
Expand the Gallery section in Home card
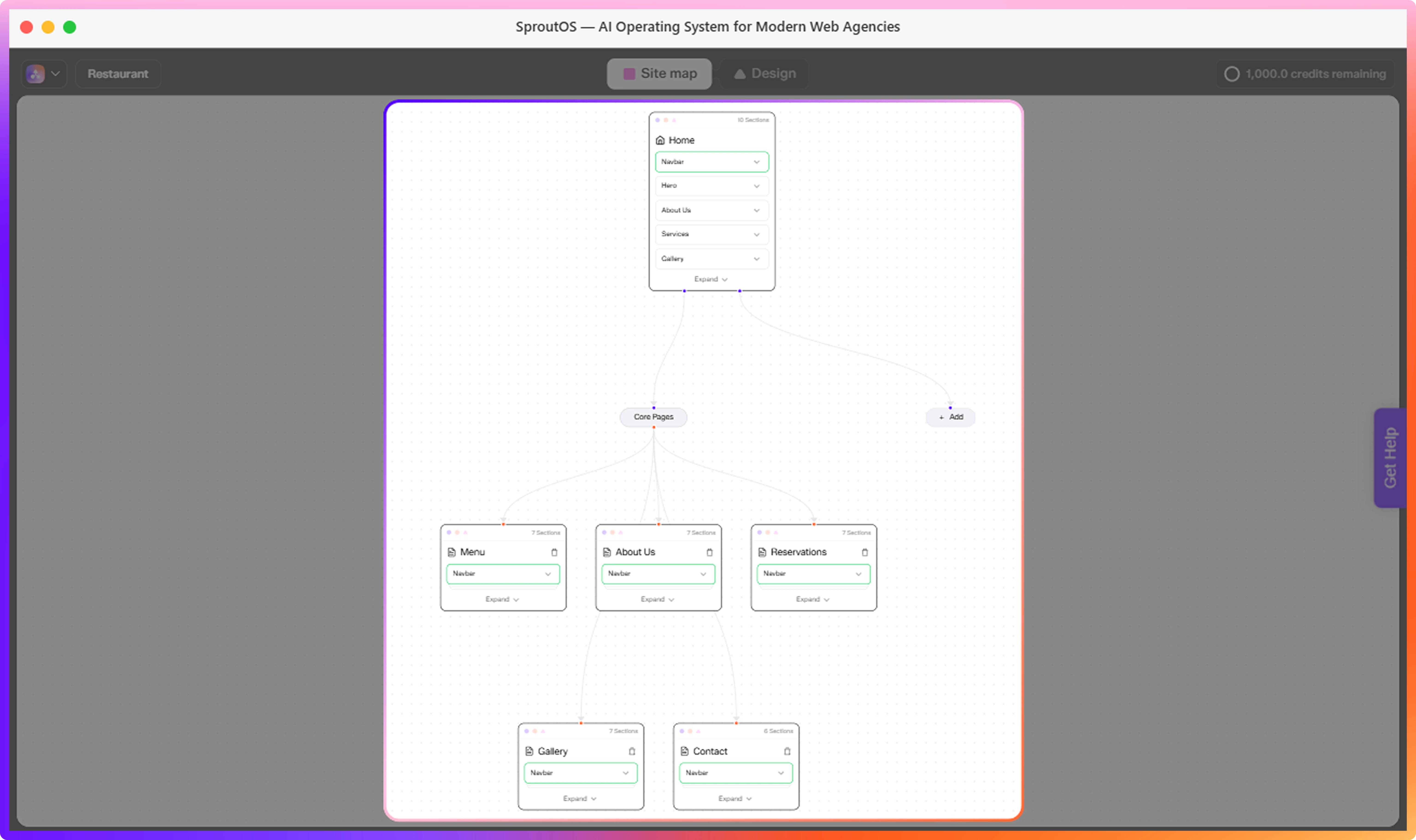click(x=712, y=259)
